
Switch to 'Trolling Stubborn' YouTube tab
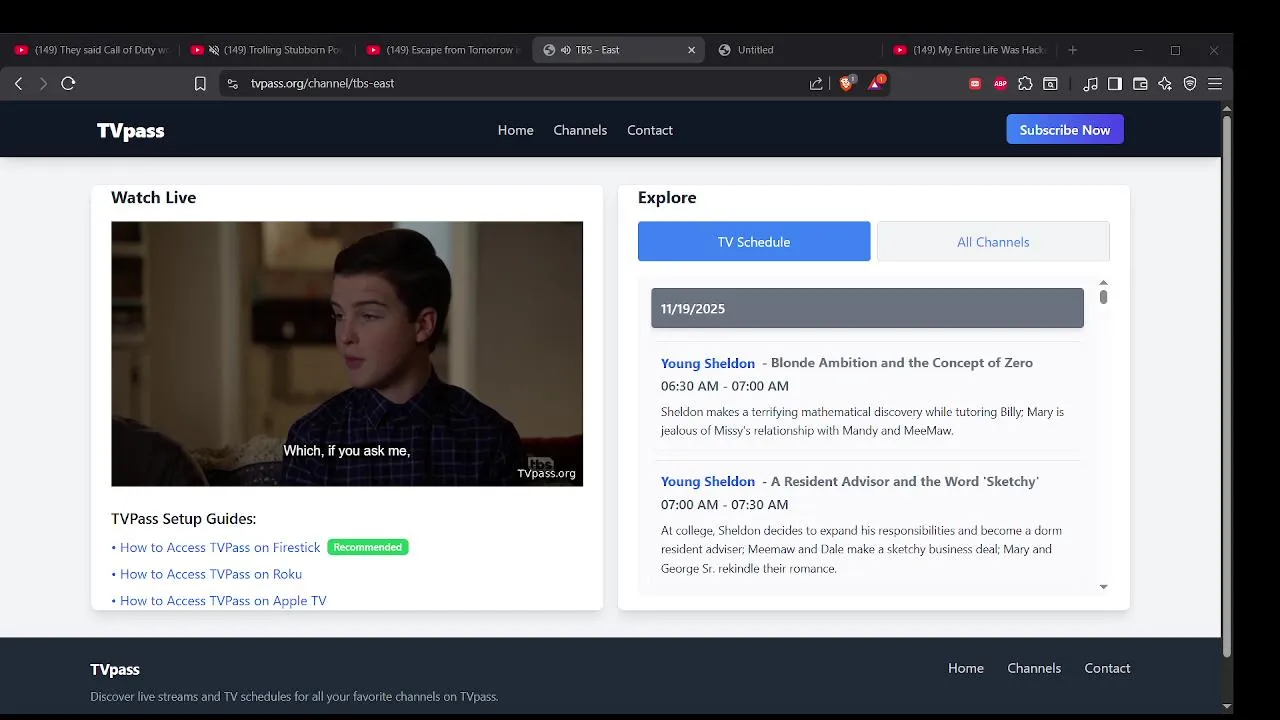pos(268,50)
